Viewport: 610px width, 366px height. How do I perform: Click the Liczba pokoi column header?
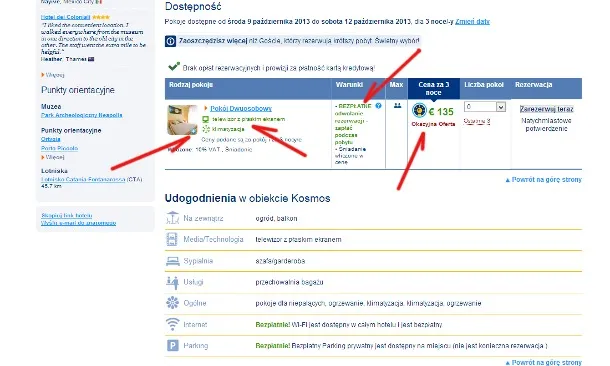coord(484,84)
